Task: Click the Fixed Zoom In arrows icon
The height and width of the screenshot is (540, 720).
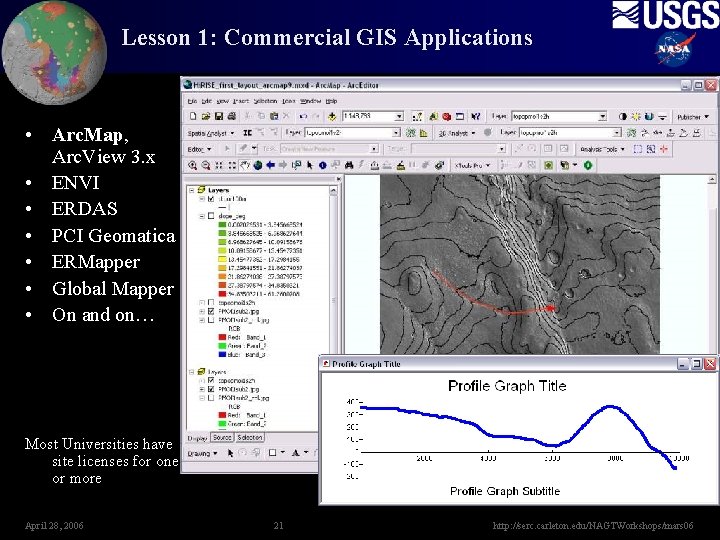Action: click(x=219, y=165)
